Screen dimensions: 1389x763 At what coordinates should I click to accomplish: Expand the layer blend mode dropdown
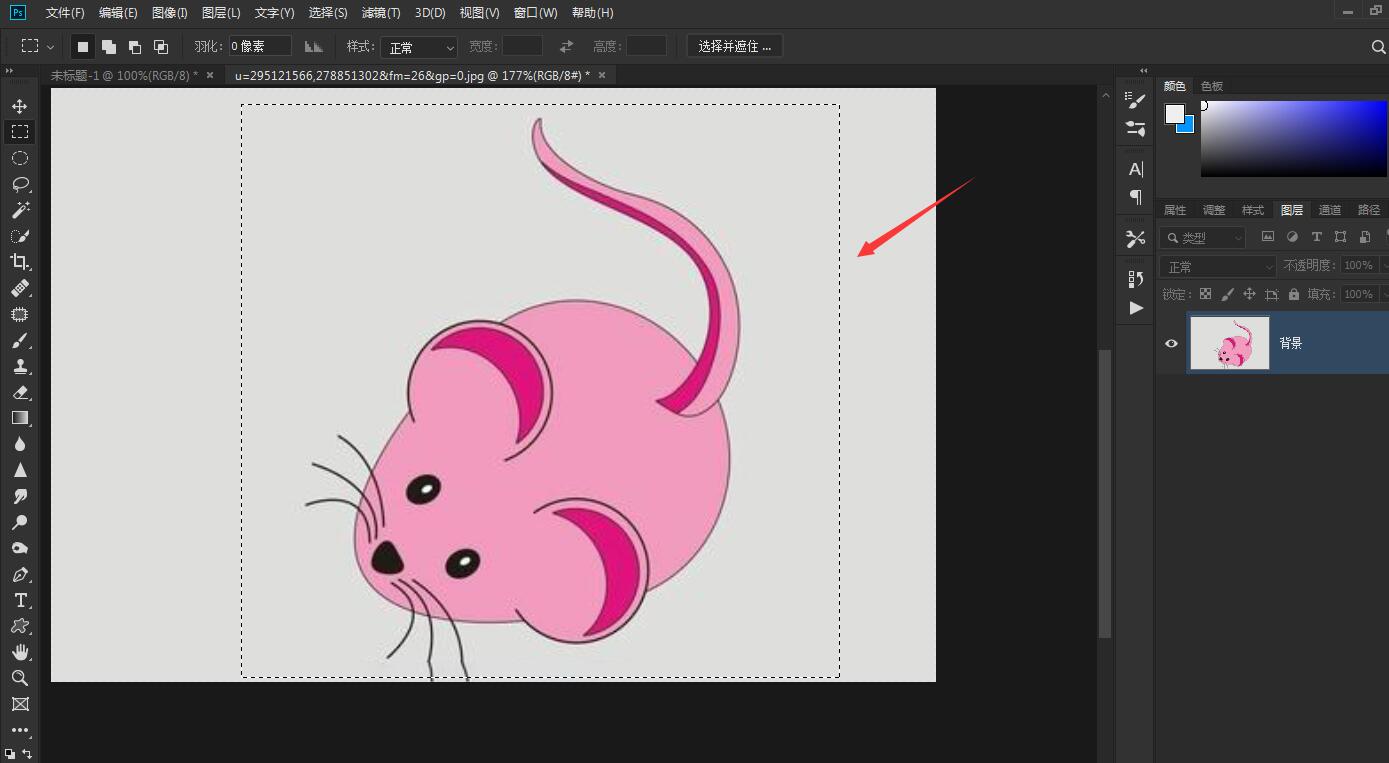(1218, 266)
